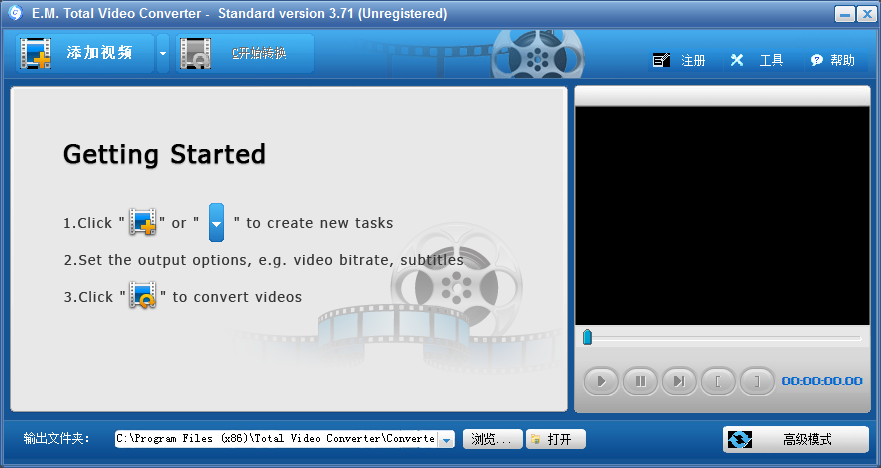Switch to 高级模式 advanced mode
881x468 pixels.
click(x=796, y=439)
